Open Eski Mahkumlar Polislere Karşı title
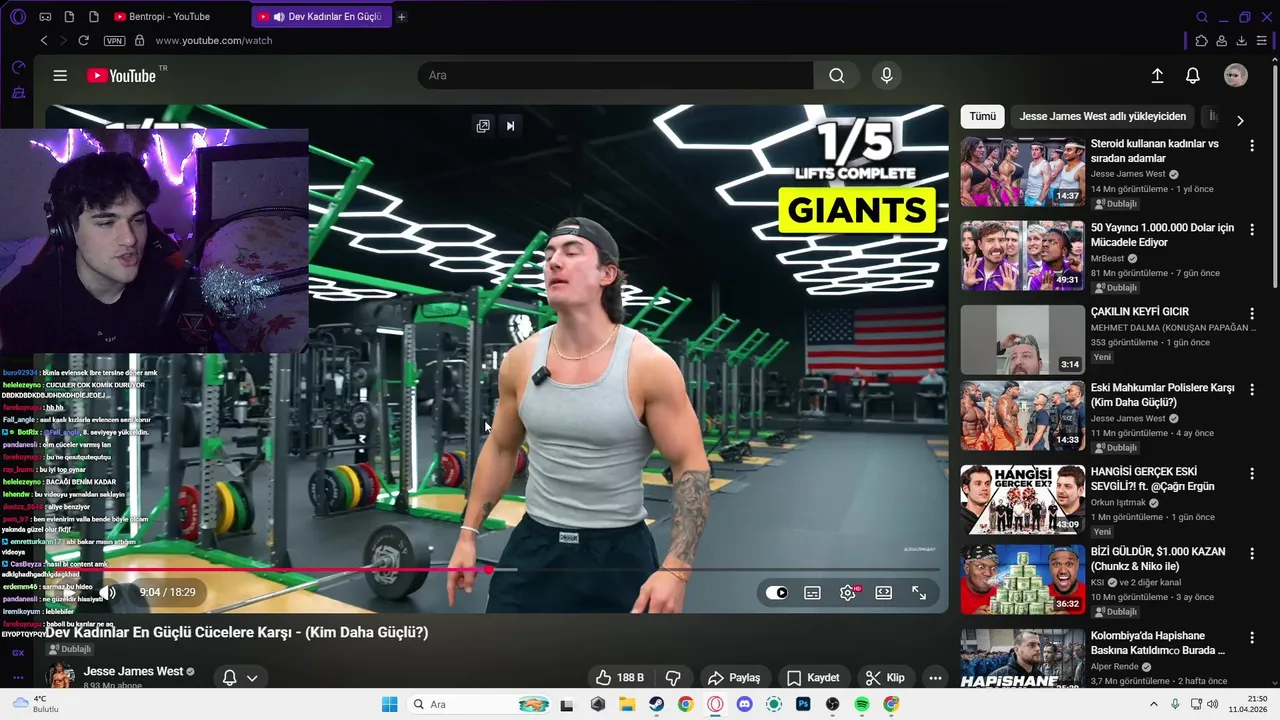Screen dimensions: 1280x720 1162,395
